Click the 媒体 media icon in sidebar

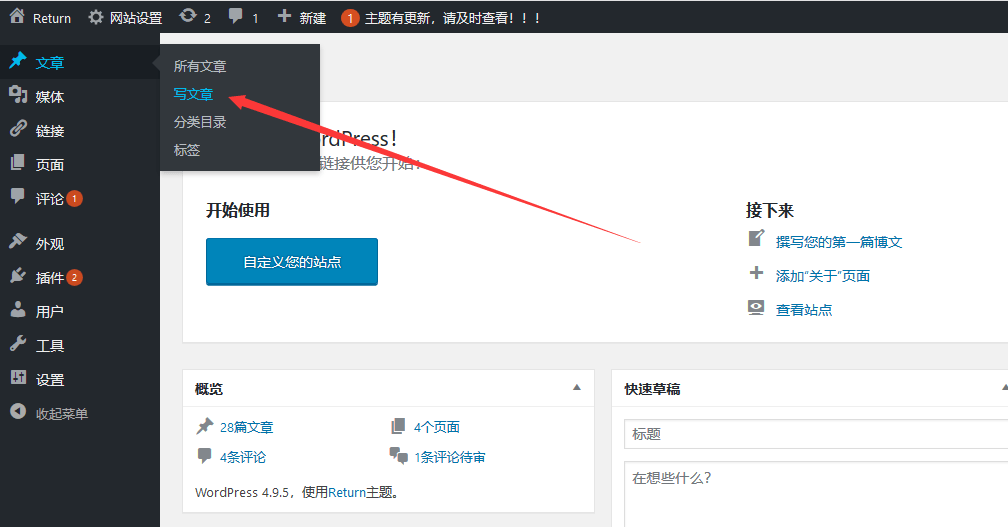18,96
